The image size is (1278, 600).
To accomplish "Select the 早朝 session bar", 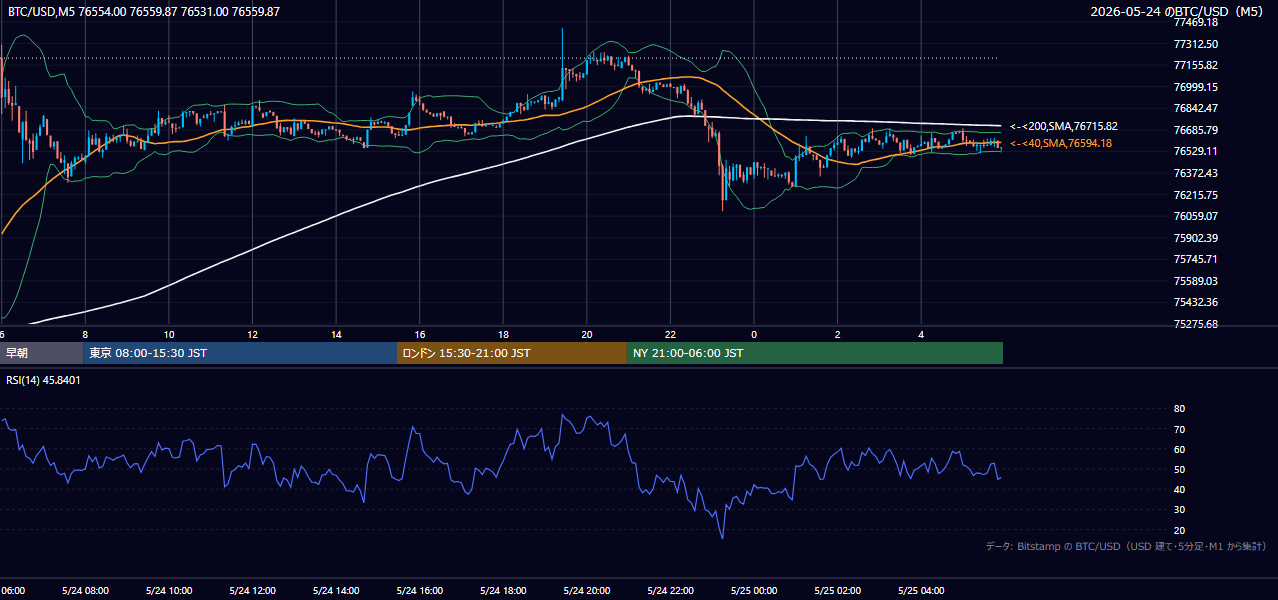I will tap(42, 353).
